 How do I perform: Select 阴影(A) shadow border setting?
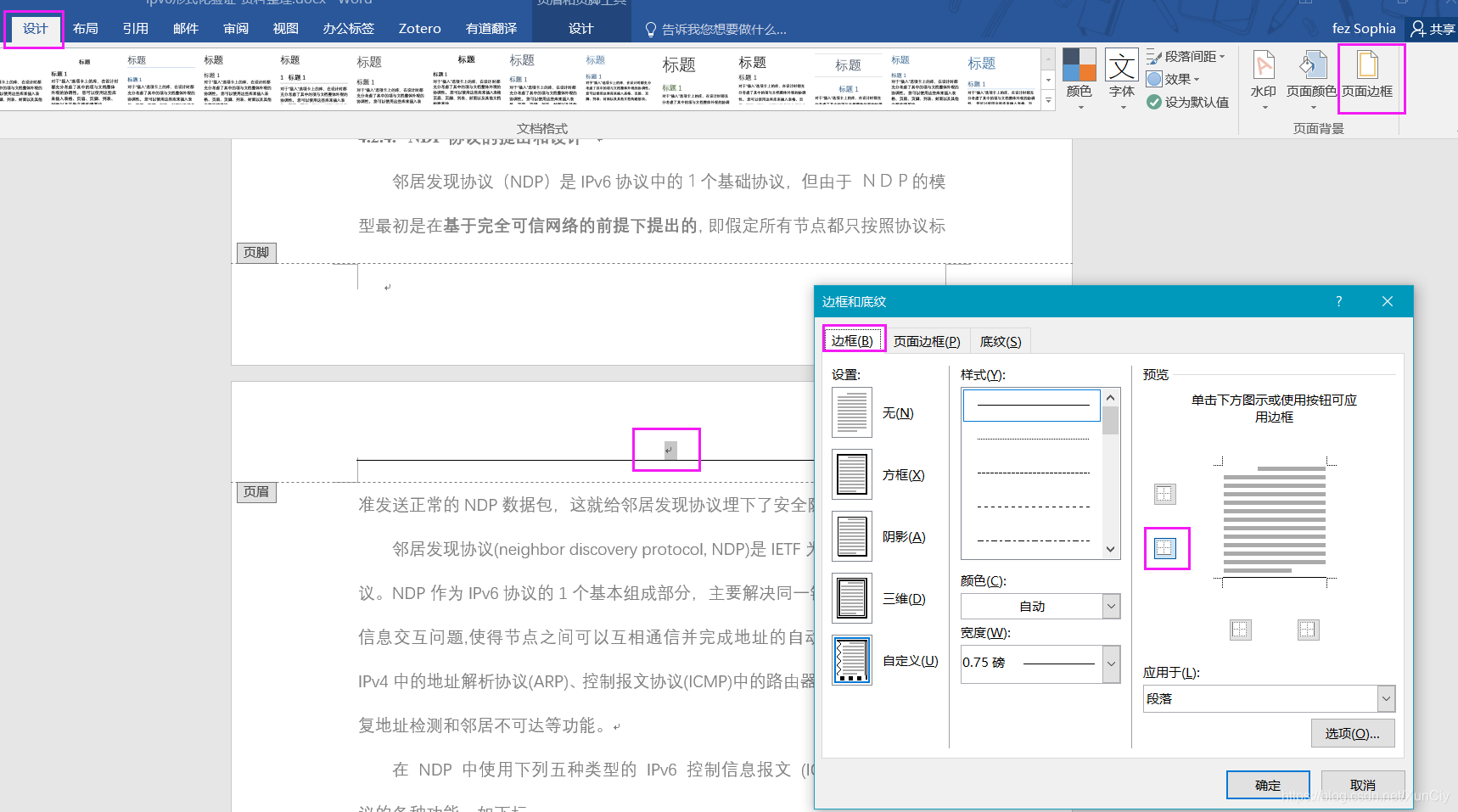click(x=852, y=536)
